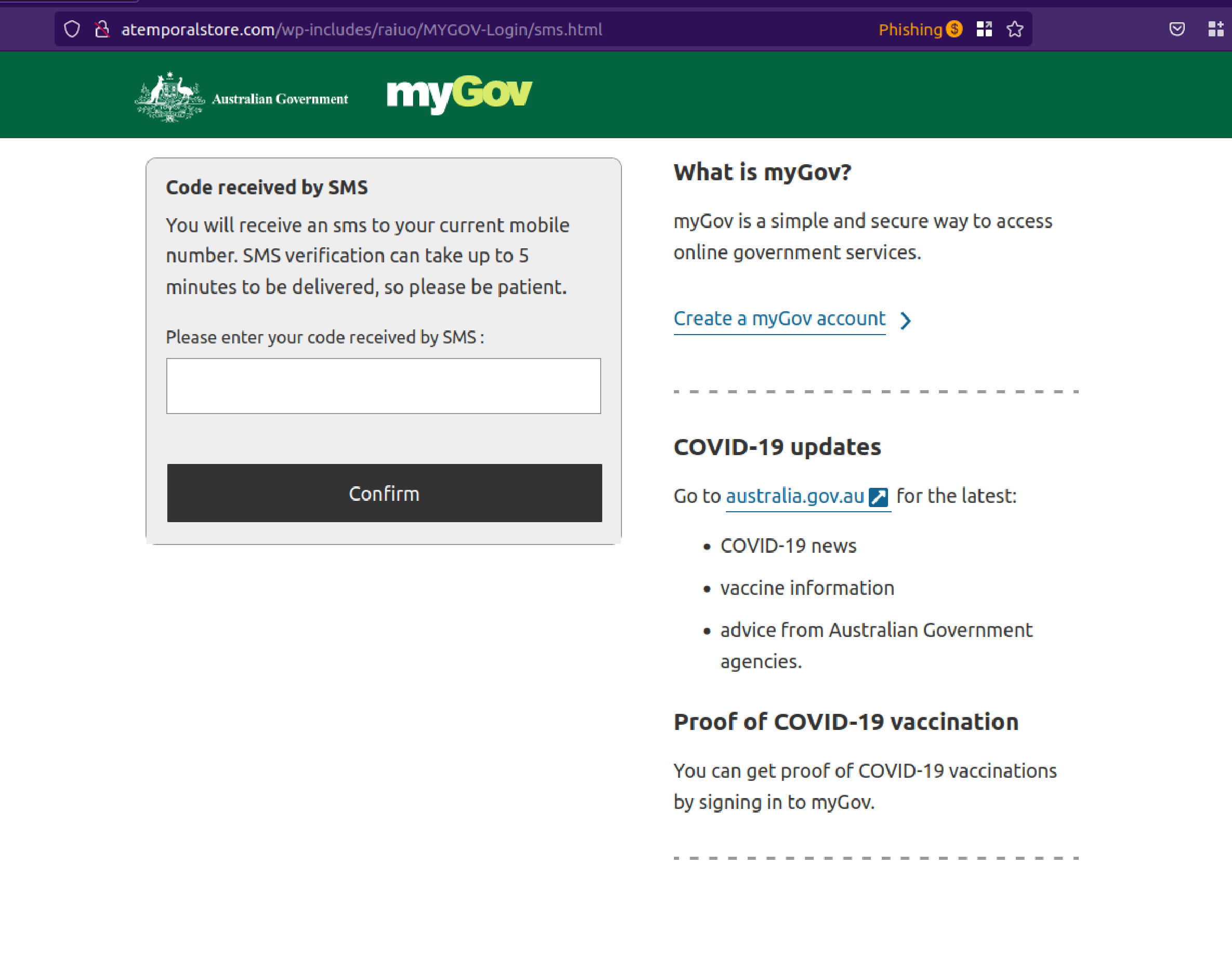Screen dimensions: 1232x957
Task: Click the Confirm button to submit SMS code
Action: [384, 493]
